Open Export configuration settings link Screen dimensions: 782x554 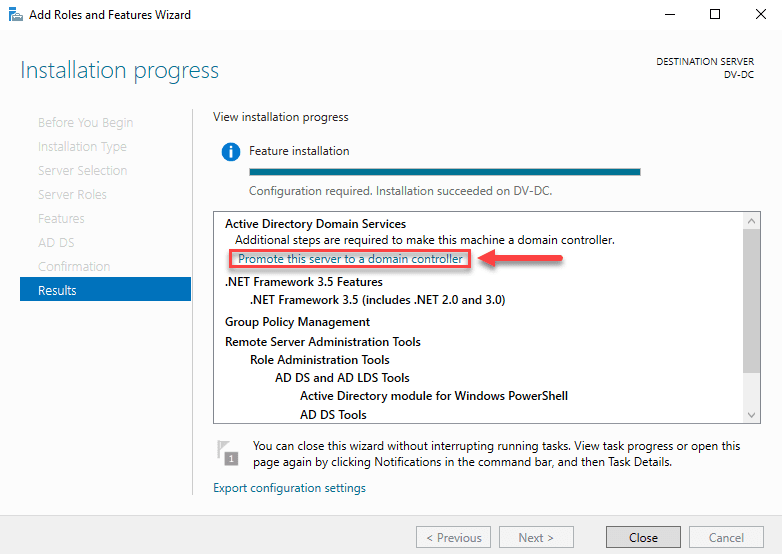tap(289, 488)
